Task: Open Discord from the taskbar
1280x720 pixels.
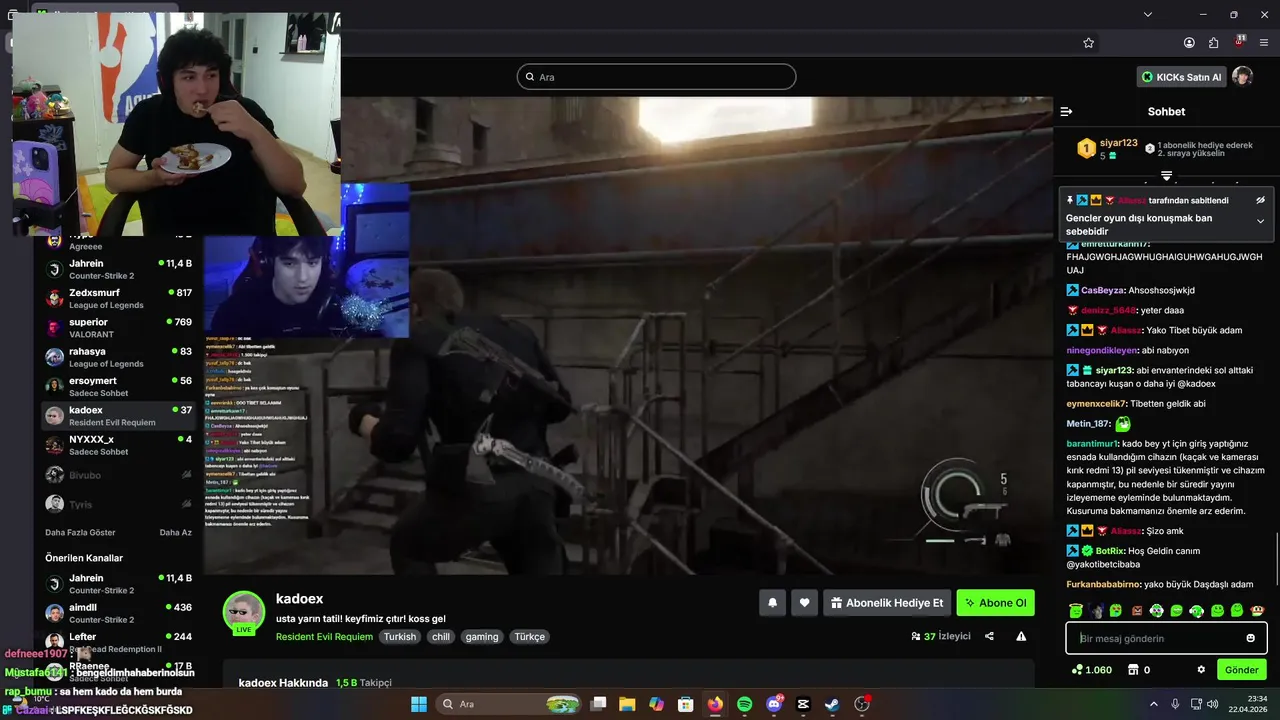Action: coord(774,704)
